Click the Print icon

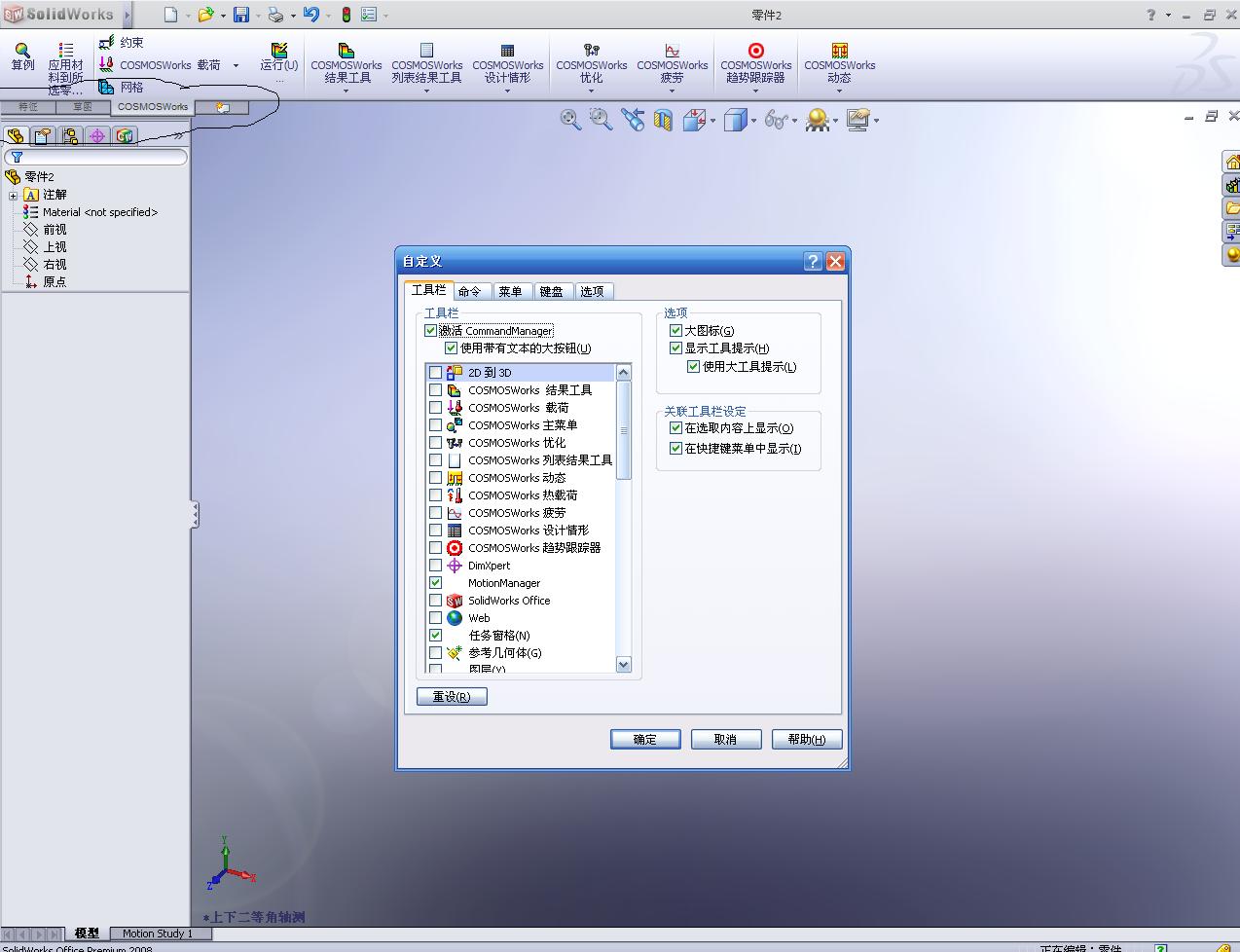tap(275, 15)
